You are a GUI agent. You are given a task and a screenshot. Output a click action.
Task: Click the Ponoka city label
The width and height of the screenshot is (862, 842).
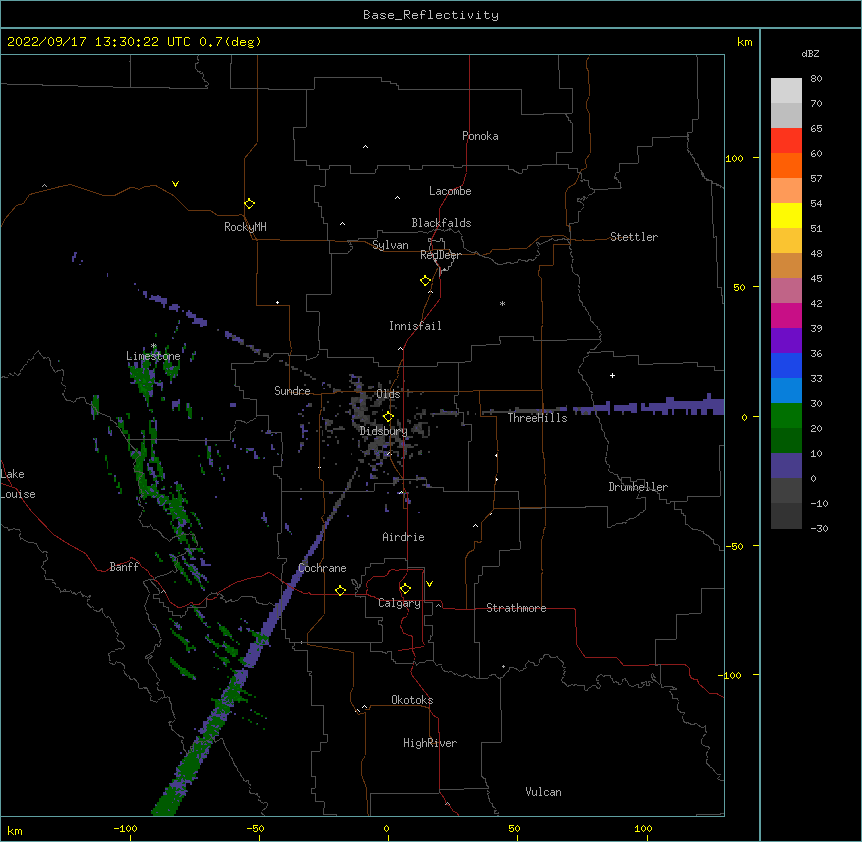(x=480, y=136)
